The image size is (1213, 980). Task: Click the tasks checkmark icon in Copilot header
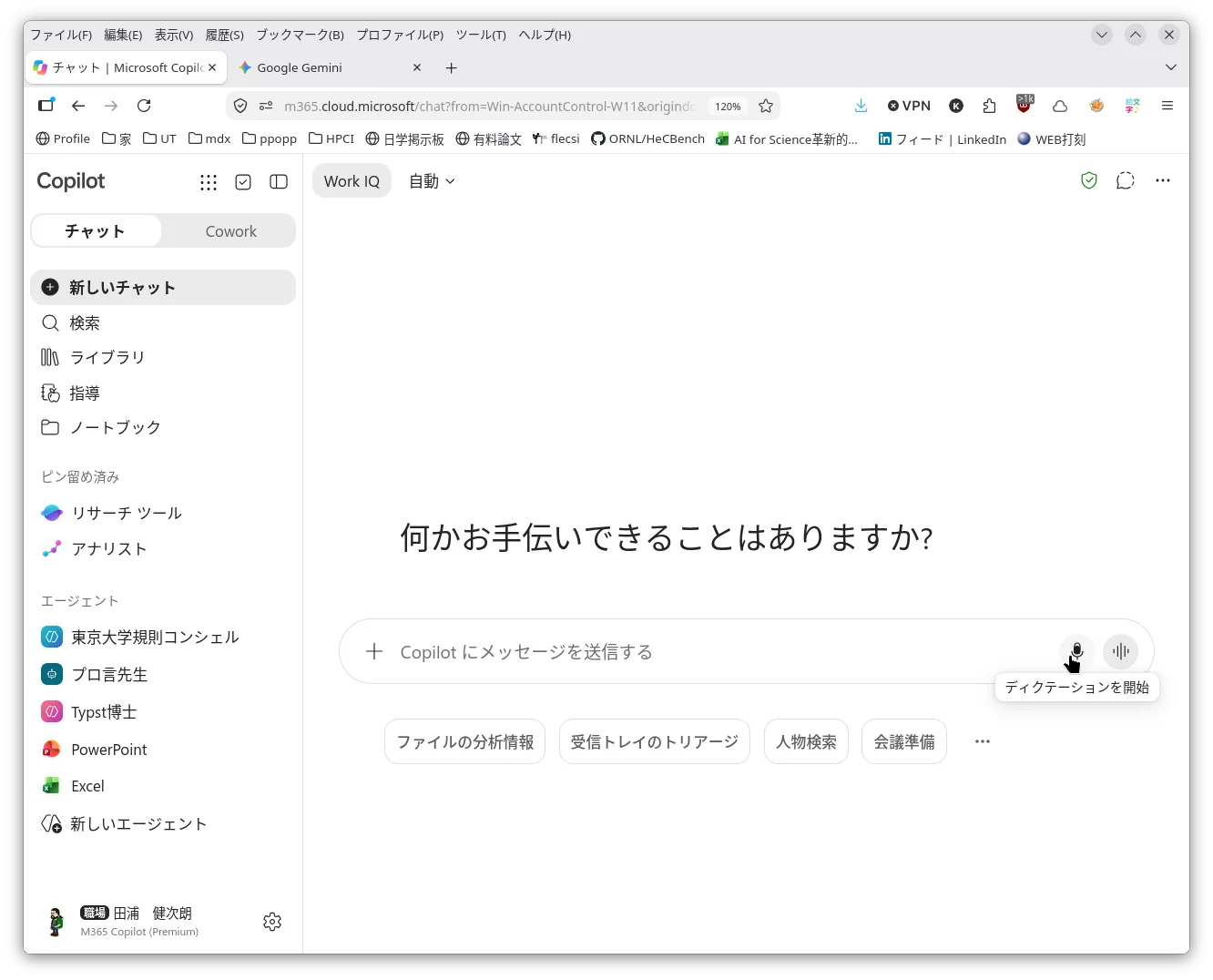coord(243,182)
